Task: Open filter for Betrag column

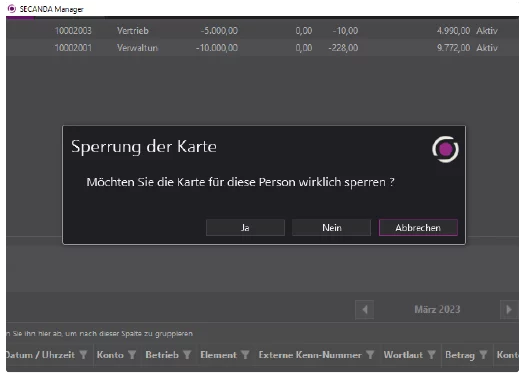Action: tap(483, 355)
